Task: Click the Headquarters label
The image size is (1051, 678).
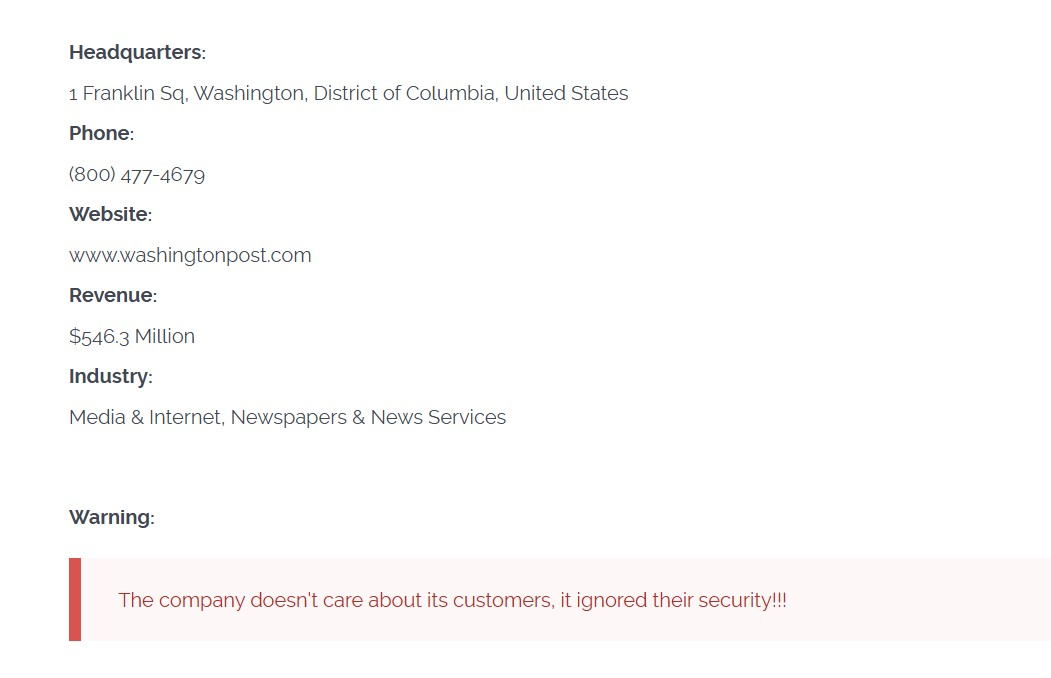Action: click(x=136, y=53)
